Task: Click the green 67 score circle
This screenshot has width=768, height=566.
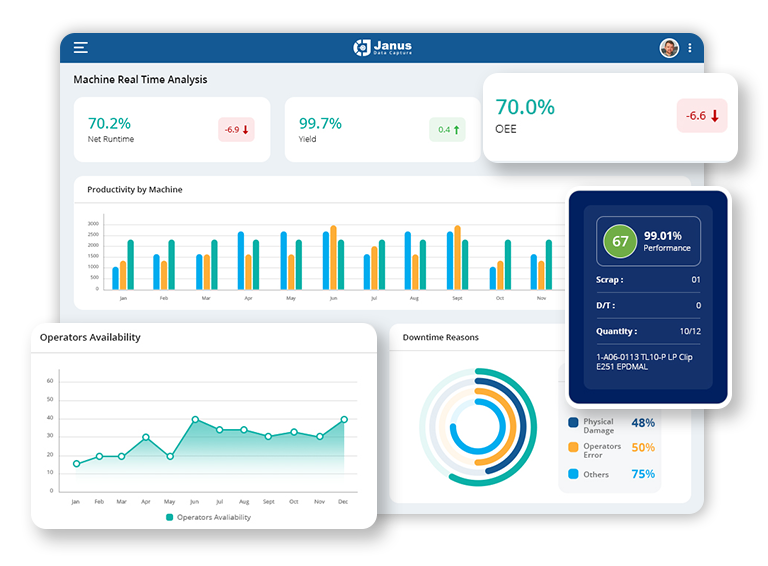Action: tap(620, 241)
